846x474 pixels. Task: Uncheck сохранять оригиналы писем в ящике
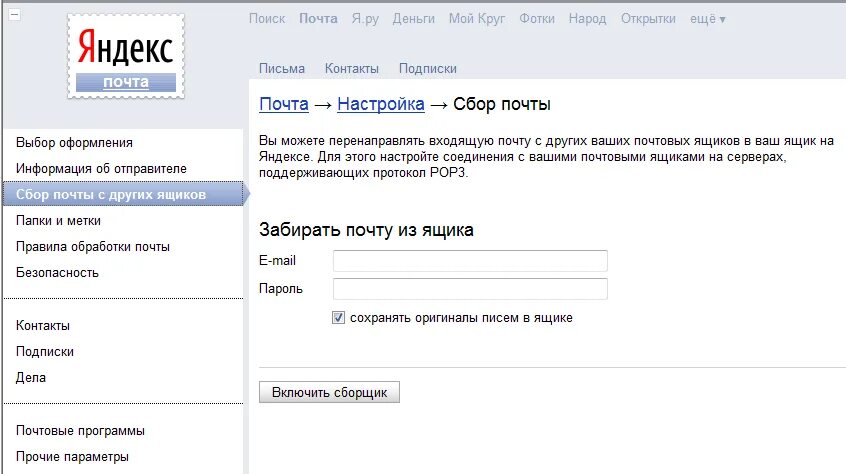coord(338,318)
